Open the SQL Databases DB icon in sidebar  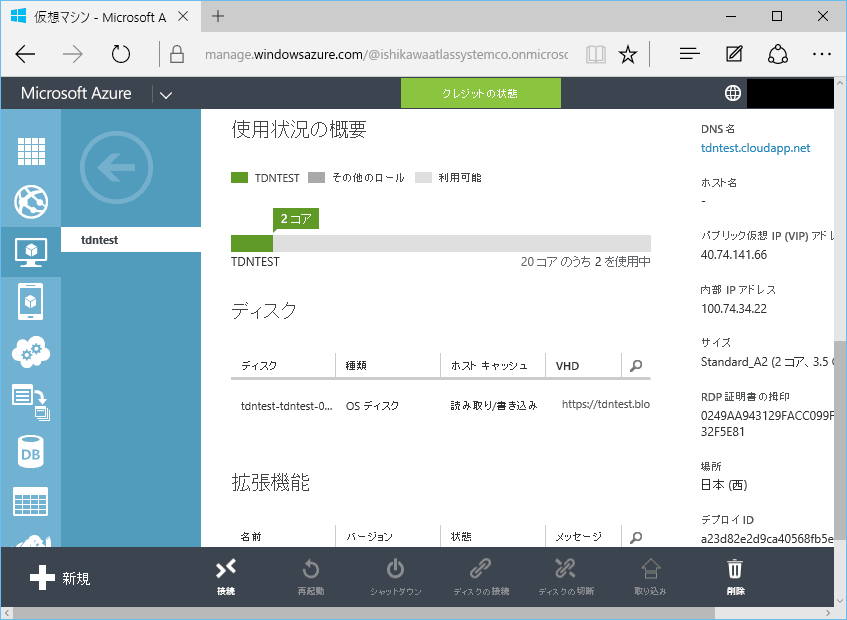[31, 452]
